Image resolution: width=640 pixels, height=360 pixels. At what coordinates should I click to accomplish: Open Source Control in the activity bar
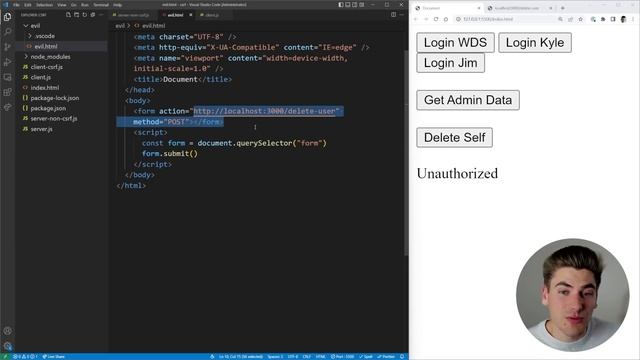7,47
